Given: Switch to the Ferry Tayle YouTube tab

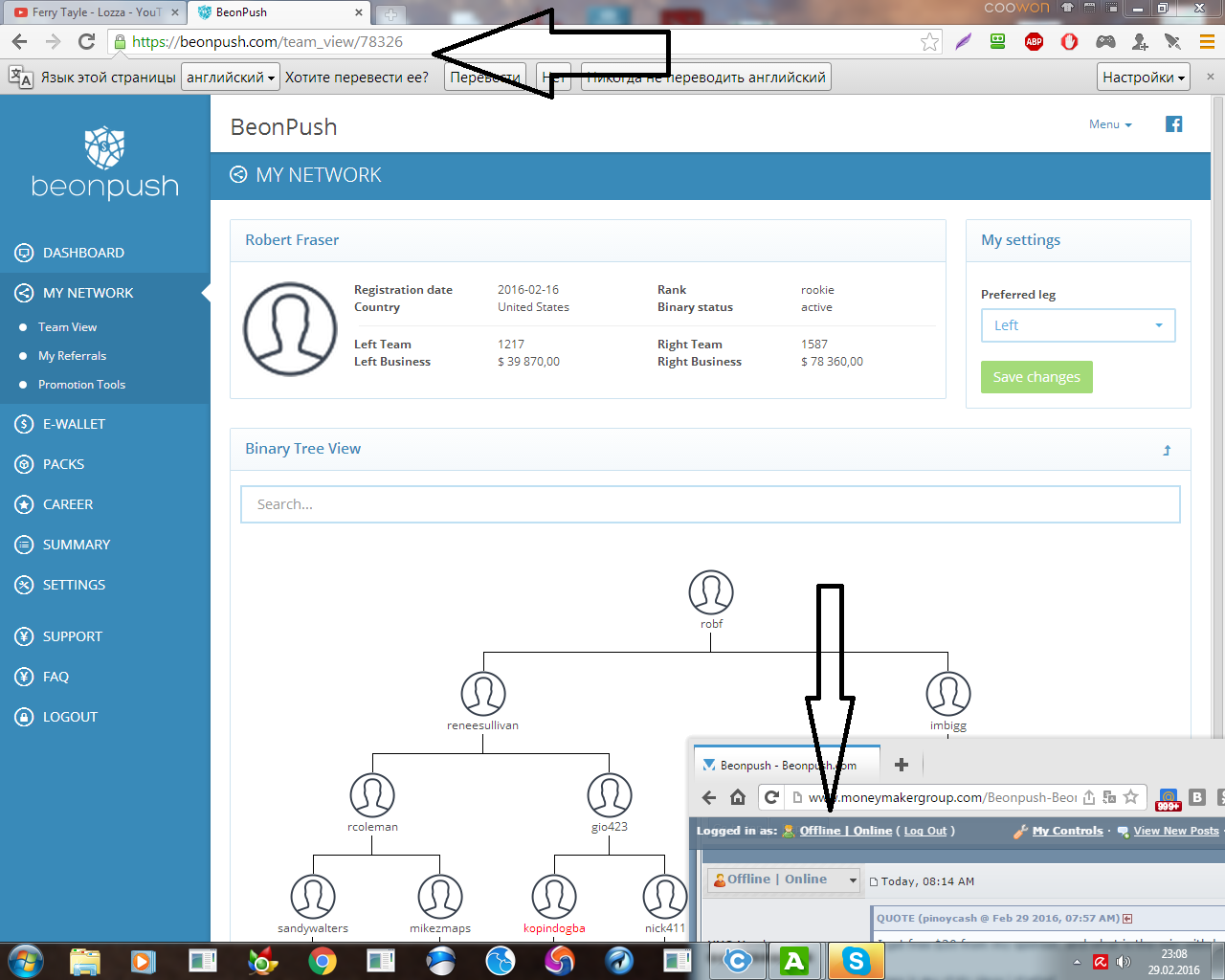Looking at the screenshot, I should click(96, 12).
